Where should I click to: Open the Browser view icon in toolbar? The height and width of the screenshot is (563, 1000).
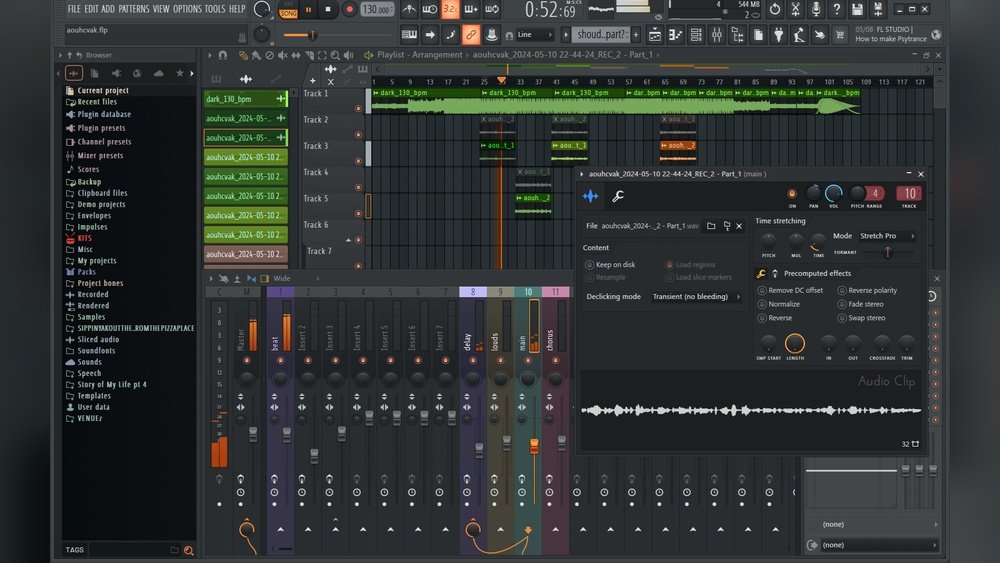(x=737, y=35)
